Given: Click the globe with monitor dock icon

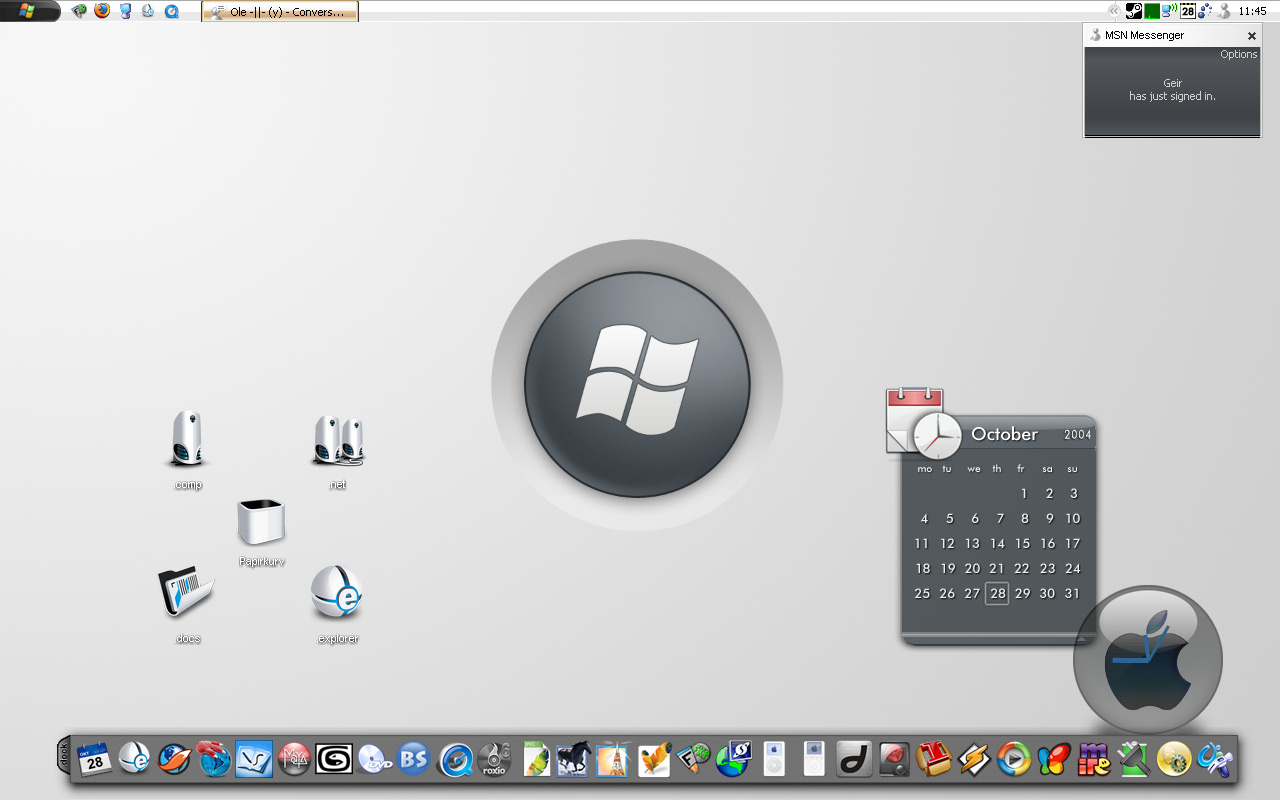Looking at the screenshot, I should pyautogui.click(x=734, y=760).
